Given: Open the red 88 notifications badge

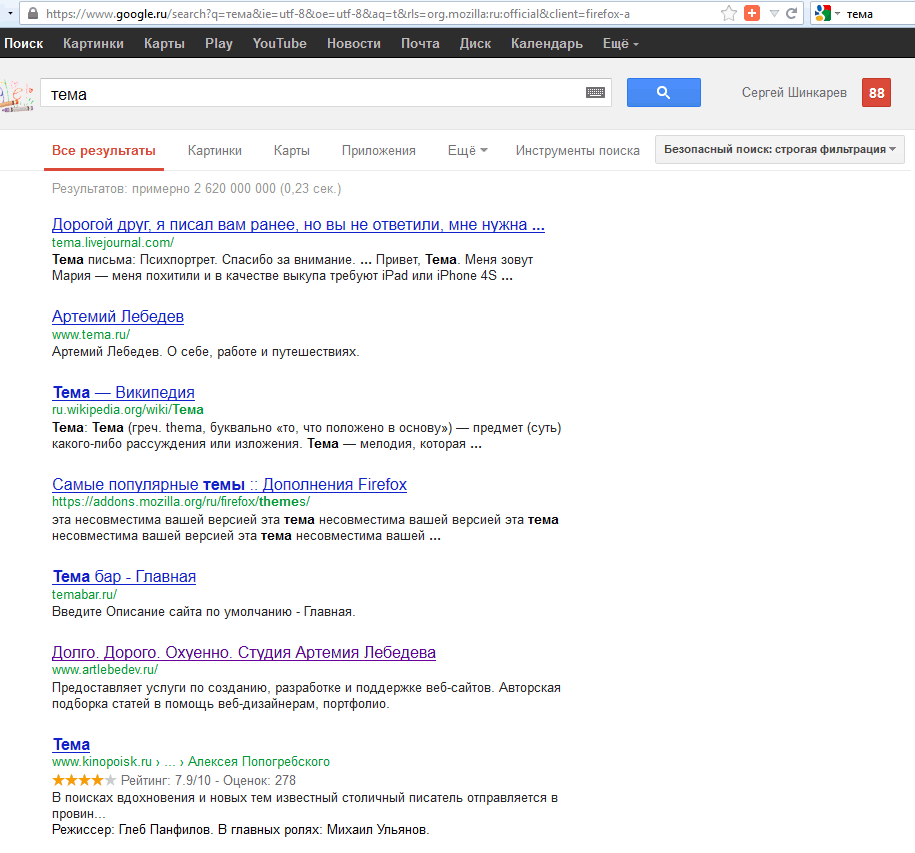Looking at the screenshot, I should pyautogui.click(x=876, y=93).
